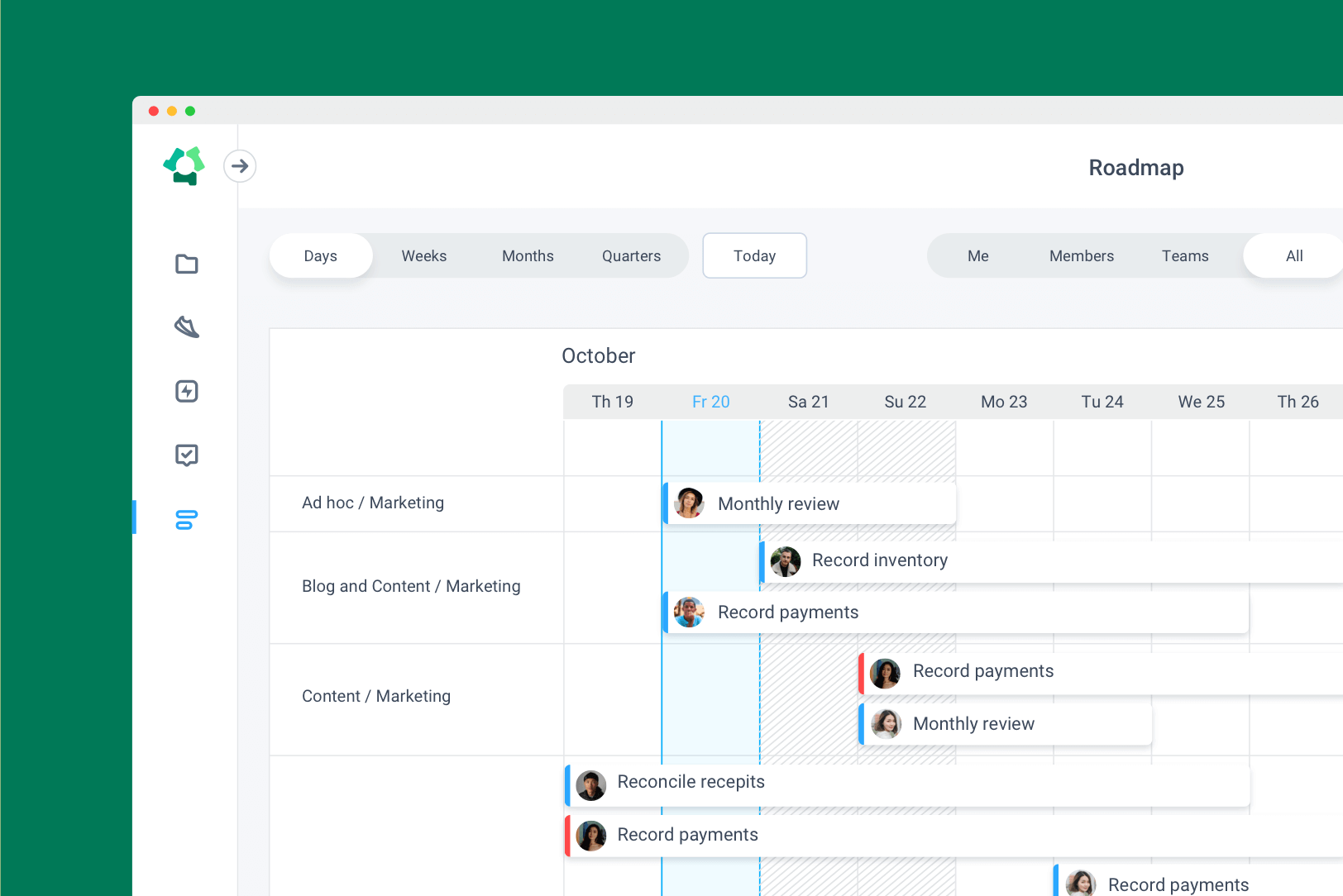Toggle to Members view
This screenshot has width=1343, height=896.
(x=1081, y=255)
